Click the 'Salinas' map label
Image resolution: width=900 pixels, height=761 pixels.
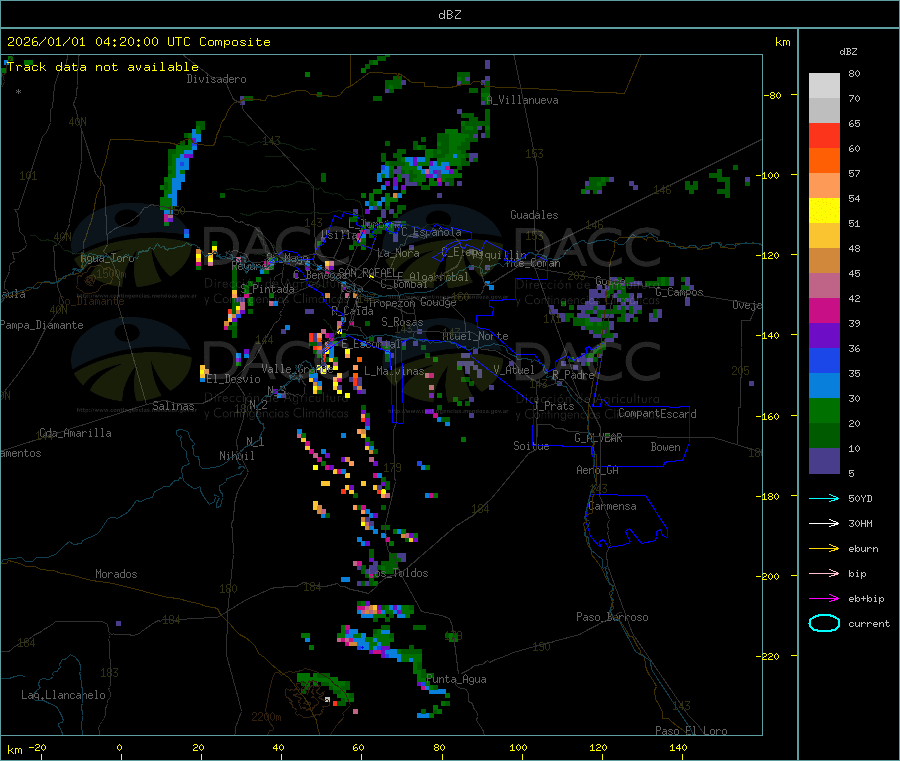point(173,406)
